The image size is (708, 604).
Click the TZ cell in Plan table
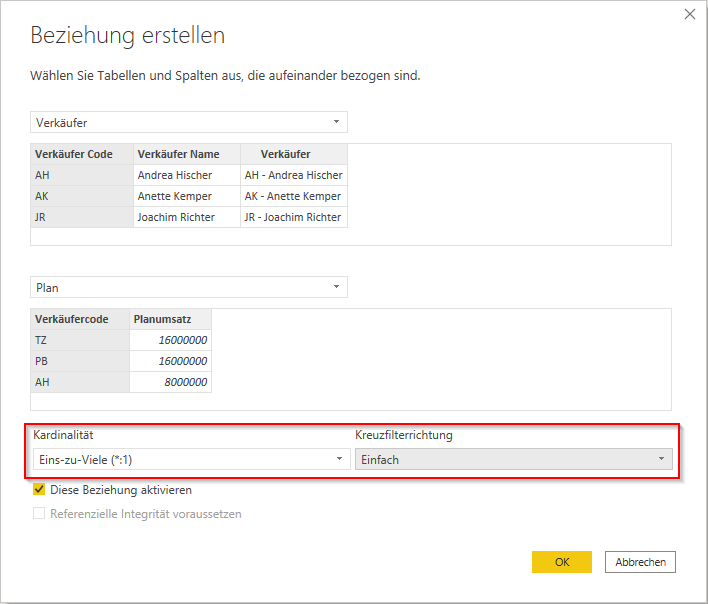[80, 340]
